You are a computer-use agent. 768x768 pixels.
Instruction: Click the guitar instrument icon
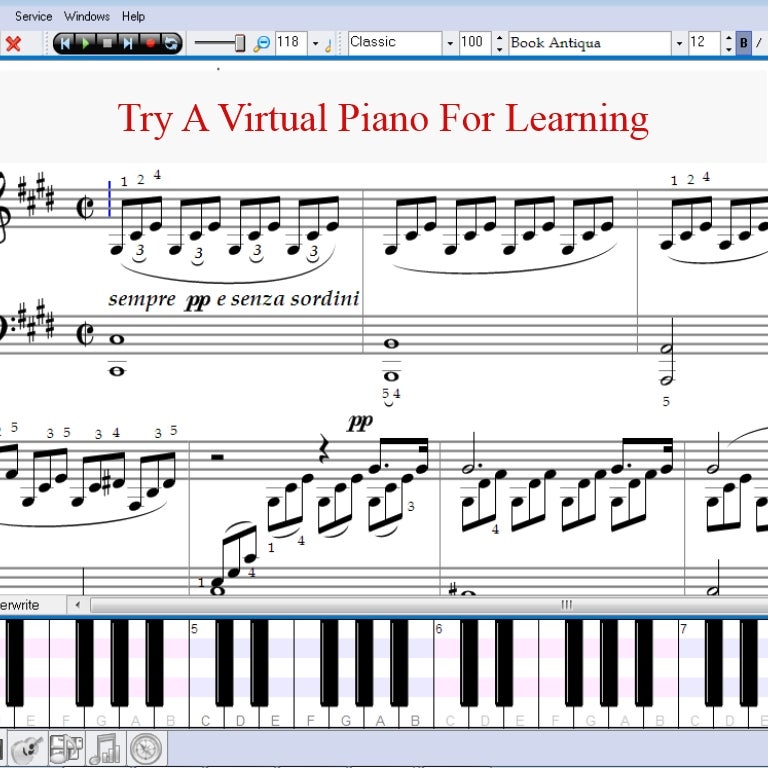[x=27, y=748]
